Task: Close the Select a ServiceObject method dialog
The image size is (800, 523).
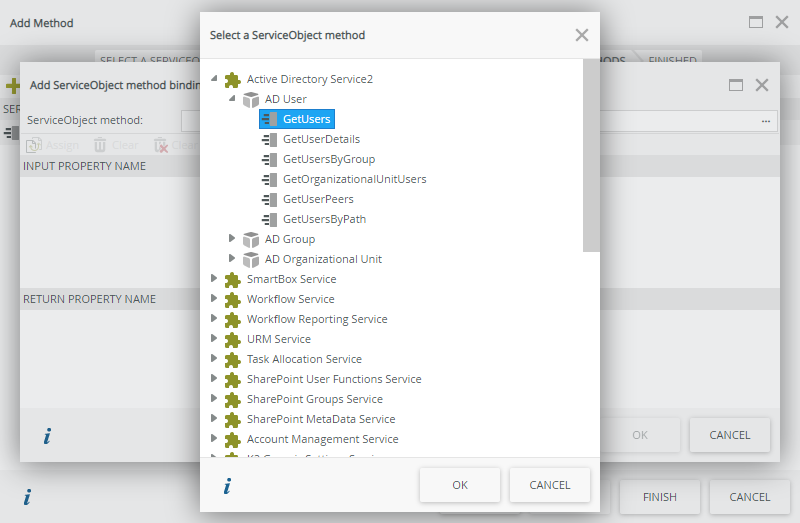Action: pos(582,35)
